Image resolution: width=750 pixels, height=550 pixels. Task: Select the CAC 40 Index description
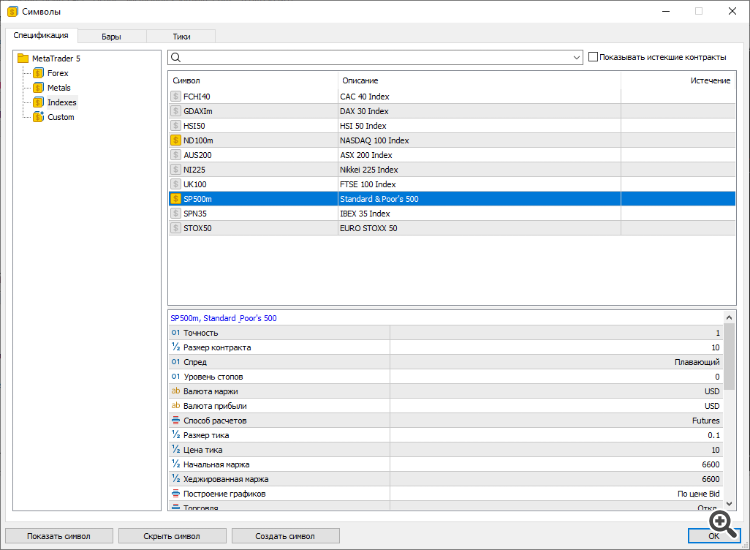coord(364,97)
